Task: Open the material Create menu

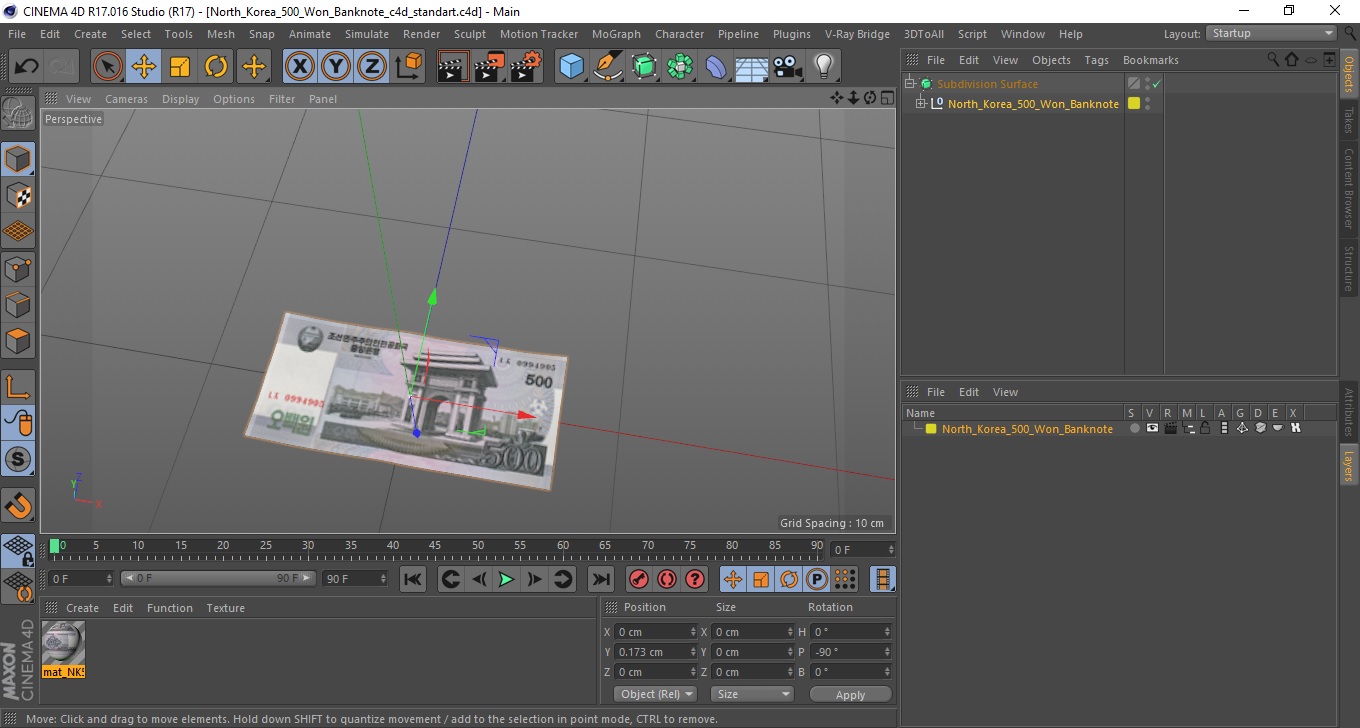Action: coord(82,608)
